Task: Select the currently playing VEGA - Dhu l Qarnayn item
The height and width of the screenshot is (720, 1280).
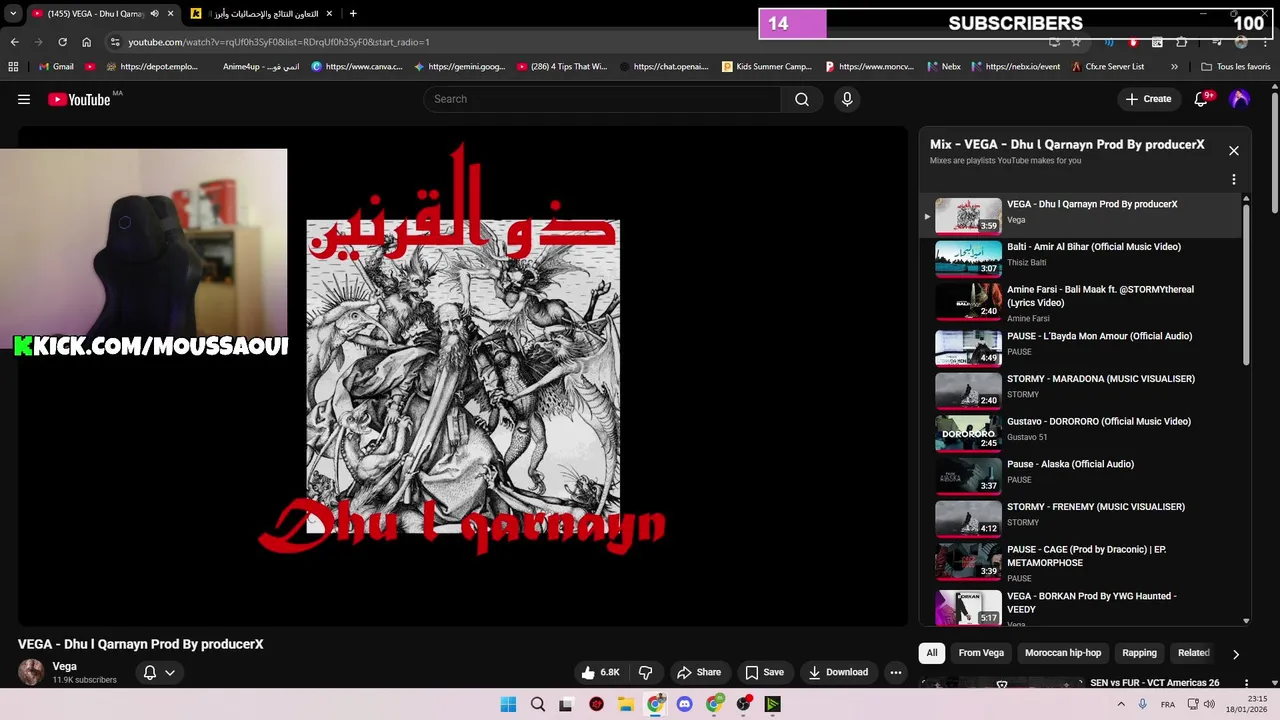Action: [x=1080, y=215]
